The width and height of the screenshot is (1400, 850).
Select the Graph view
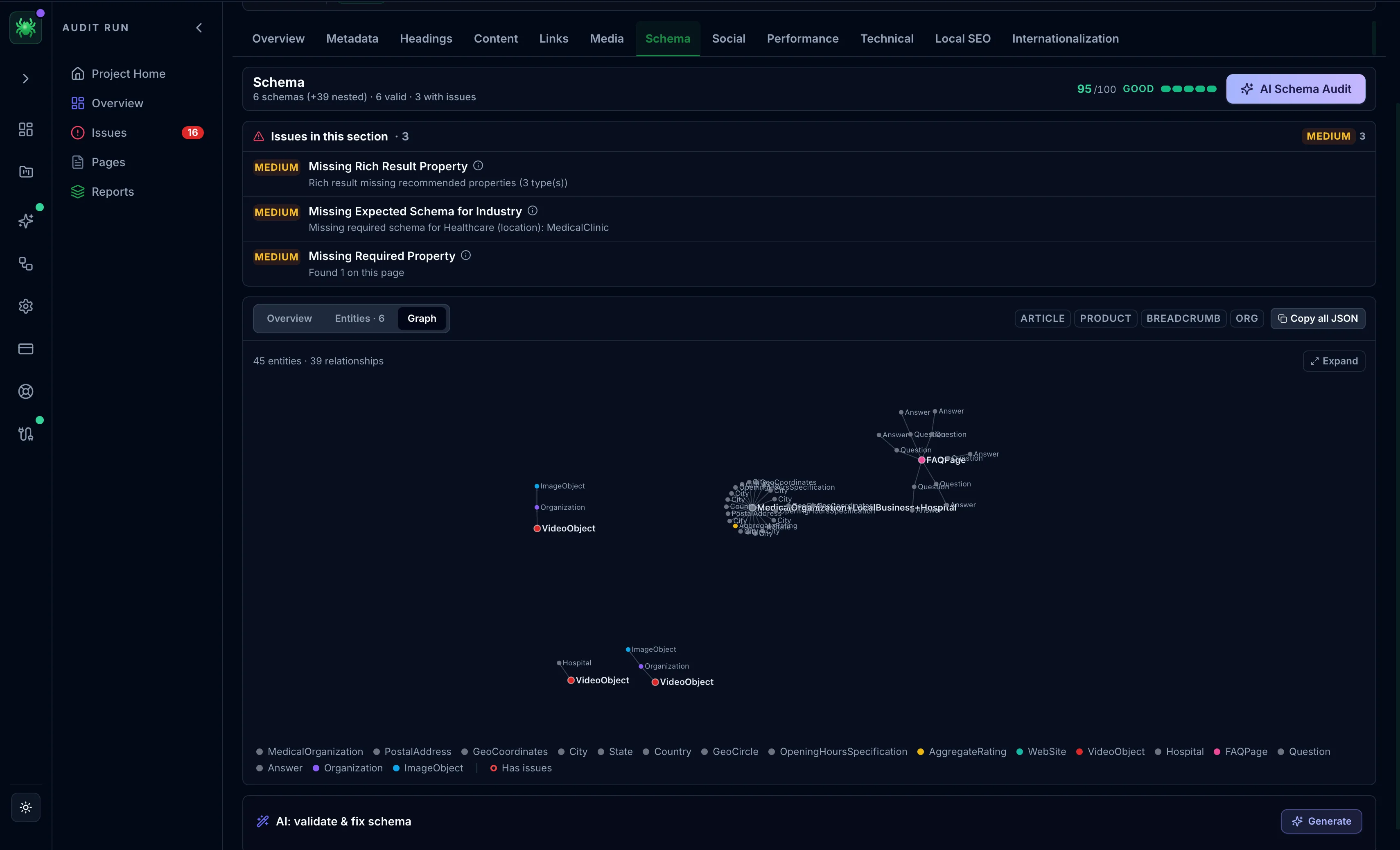click(x=422, y=318)
